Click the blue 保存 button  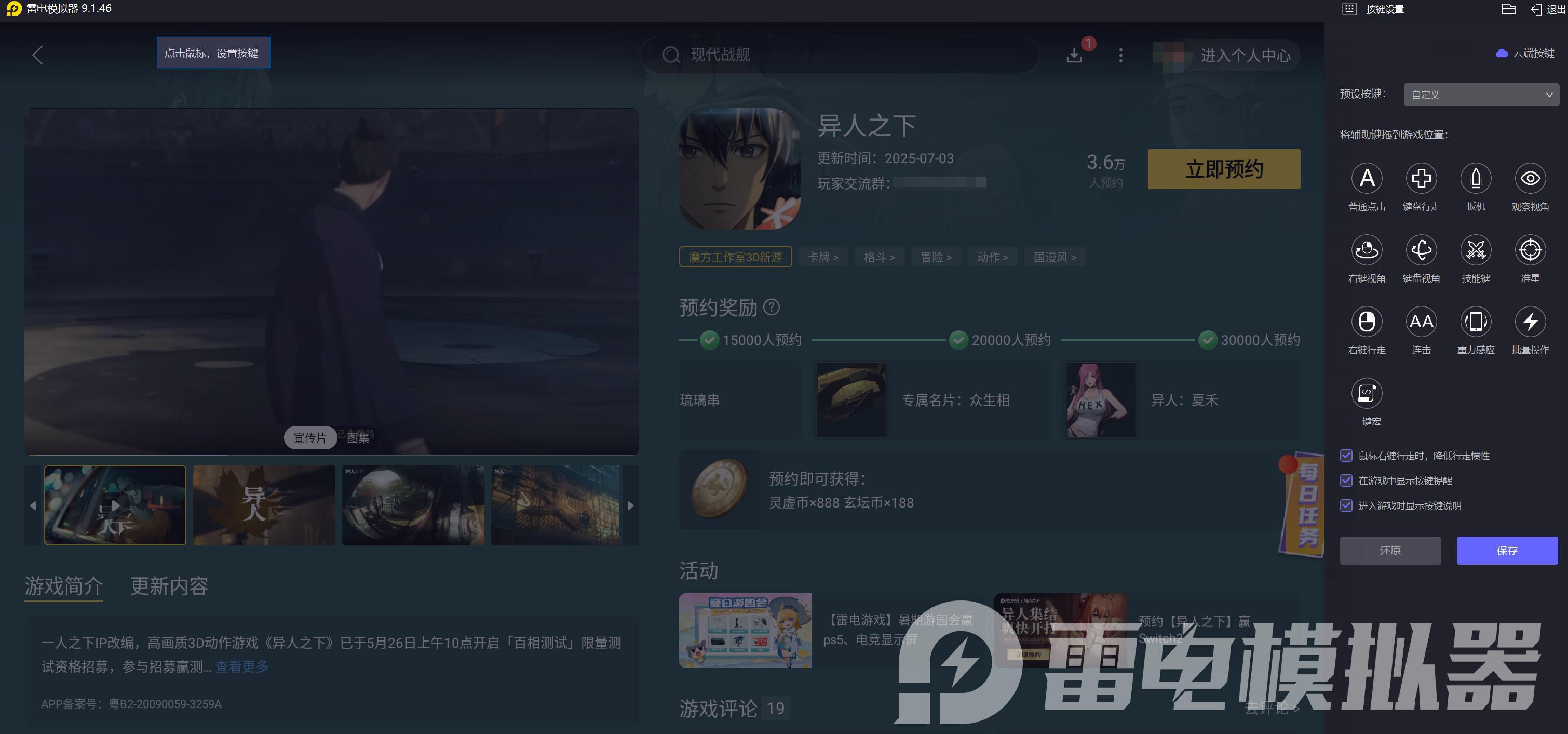click(x=1507, y=551)
